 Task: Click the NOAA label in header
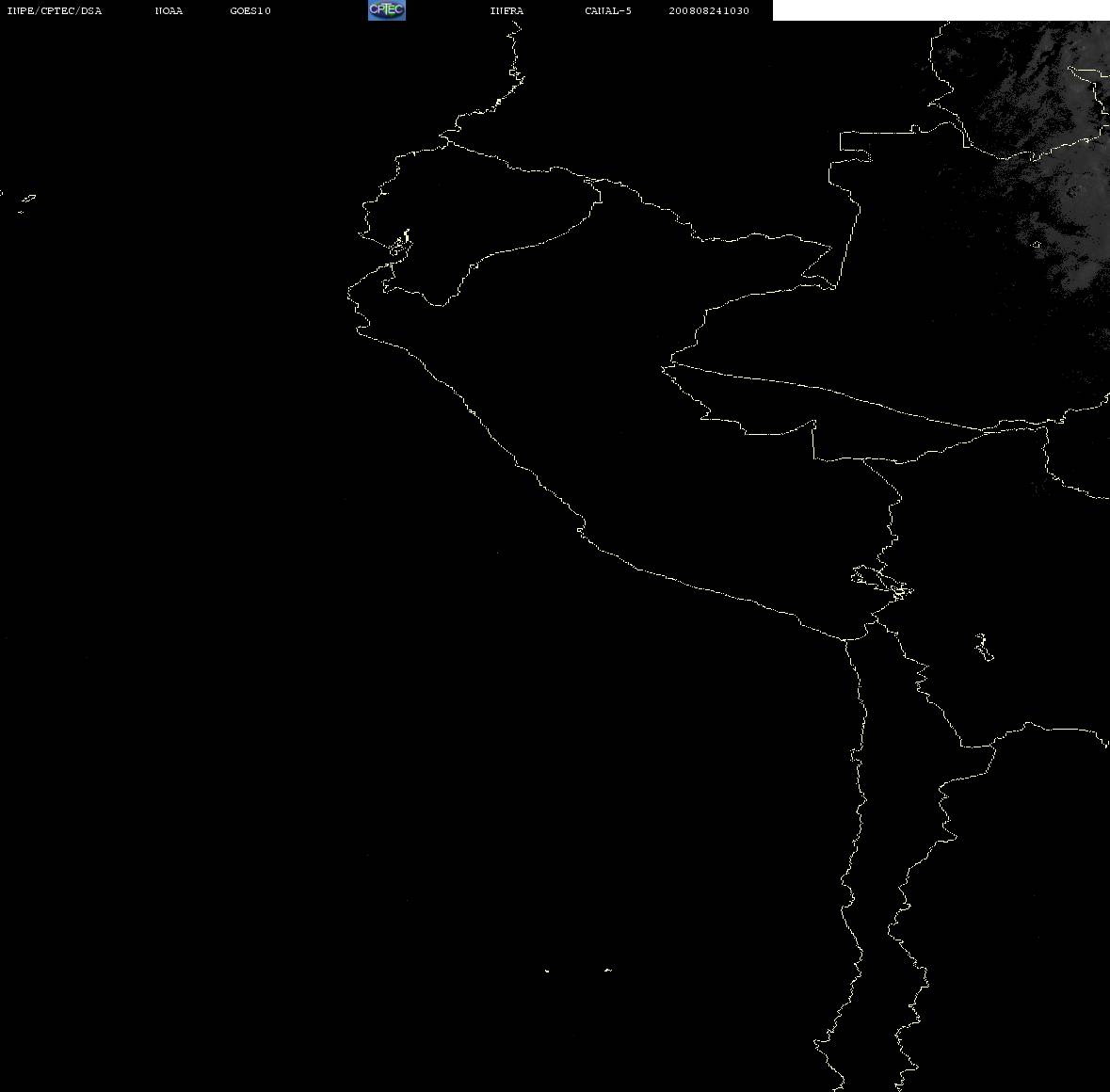(169, 10)
